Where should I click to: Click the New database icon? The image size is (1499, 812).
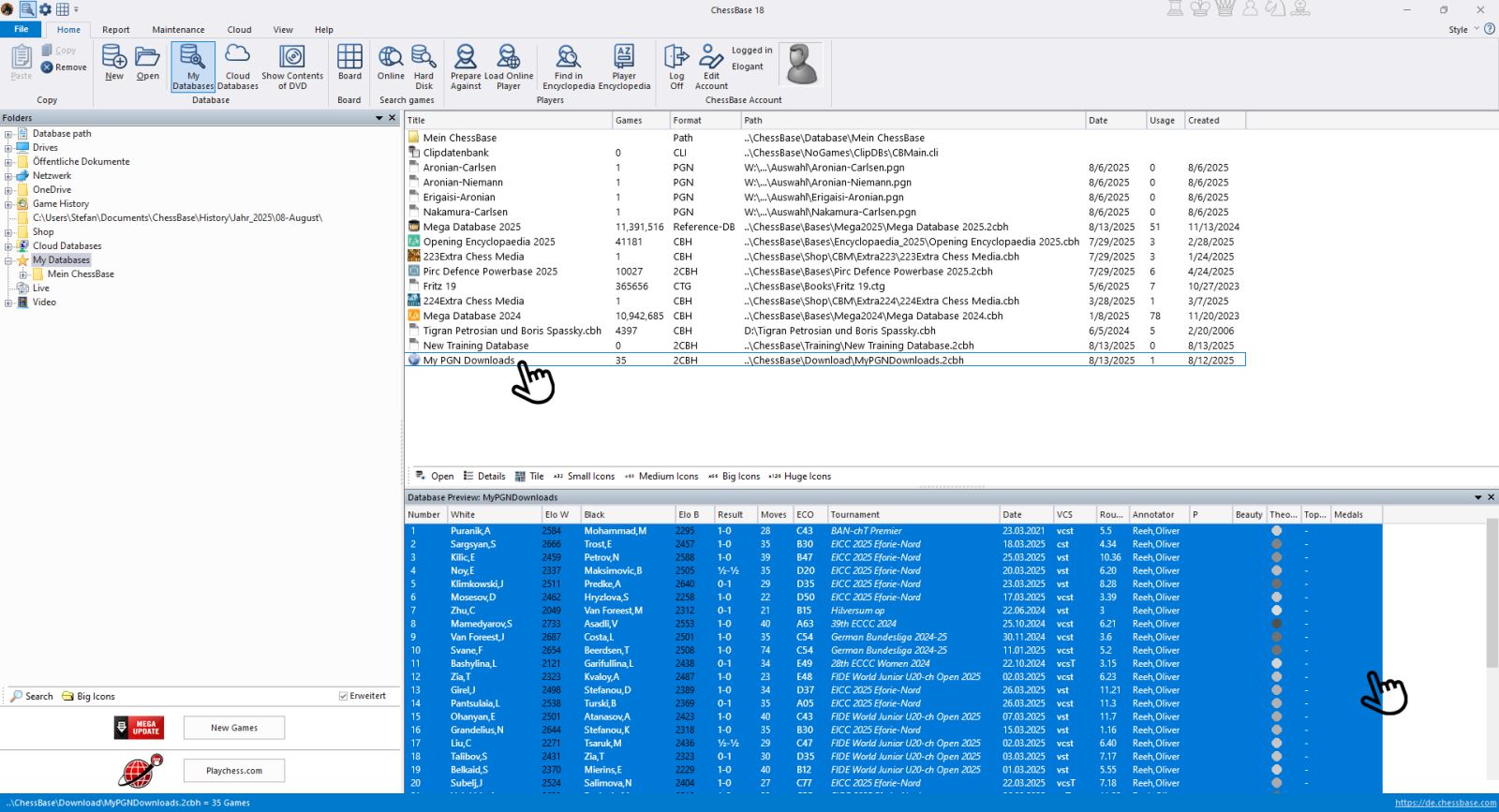click(x=114, y=62)
